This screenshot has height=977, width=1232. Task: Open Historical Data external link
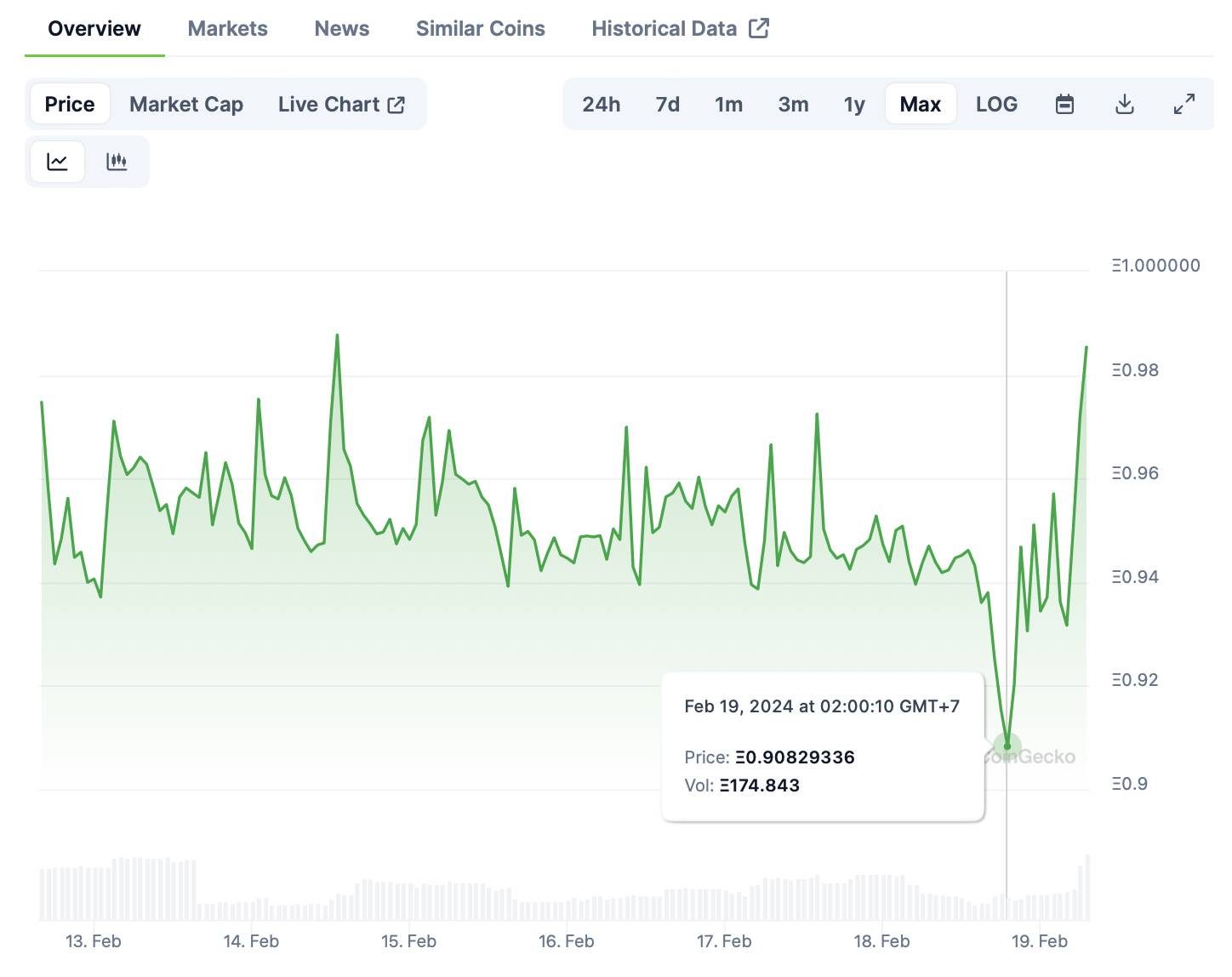point(680,29)
